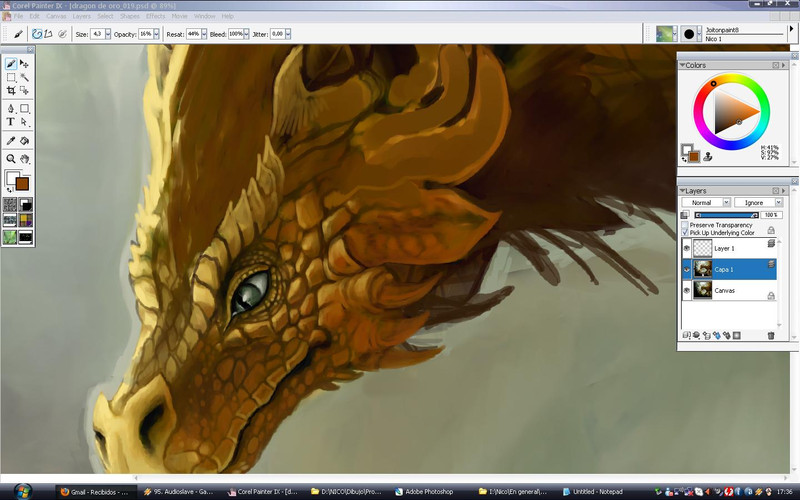This screenshot has height=500, width=800.
Task: Hide Layer 1 using eye icon
Action: [687, 248]
